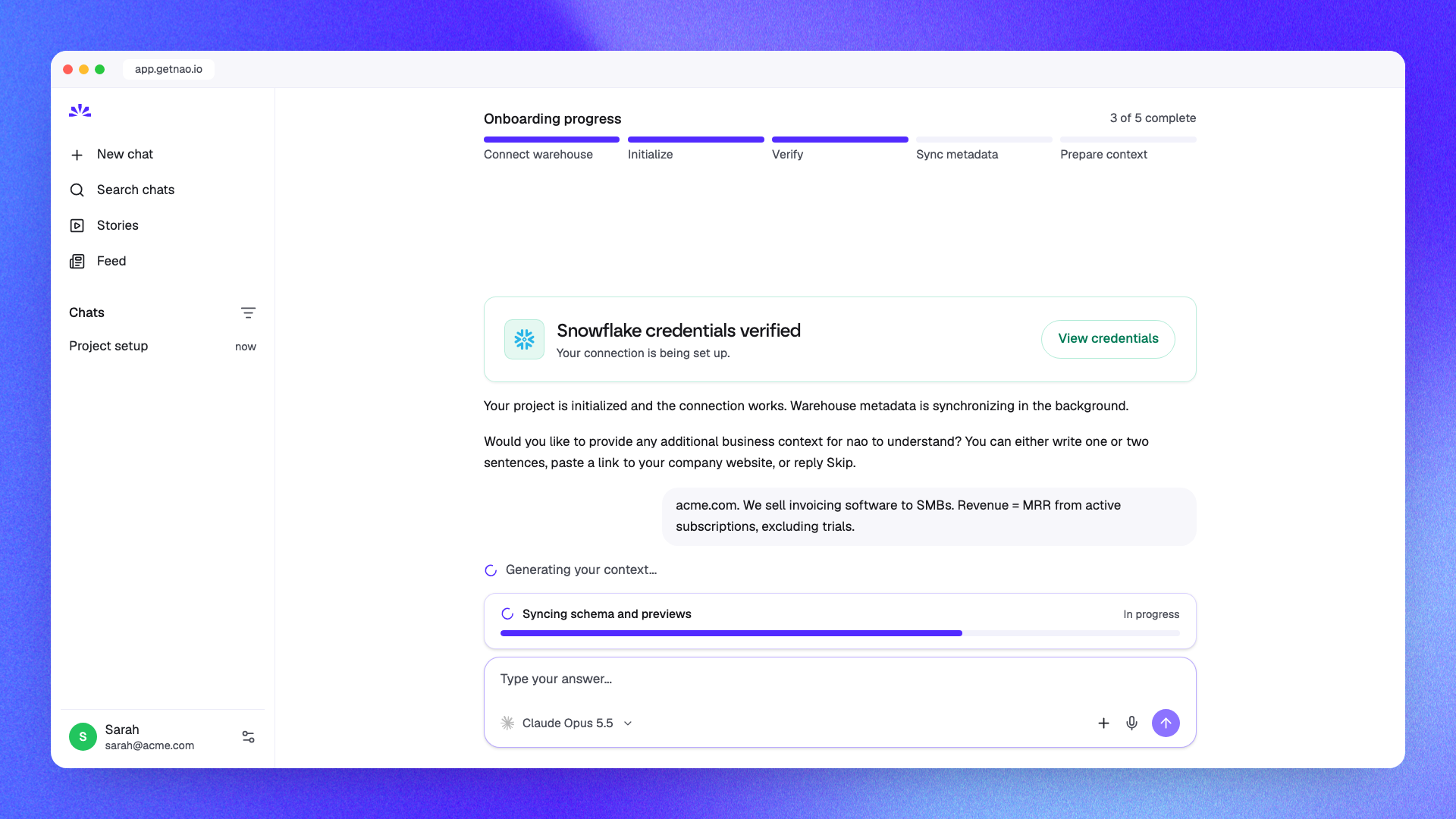This screenshot has height=819, width=1456.
Task: Click the Chats section header
Action: pos(86,312)
